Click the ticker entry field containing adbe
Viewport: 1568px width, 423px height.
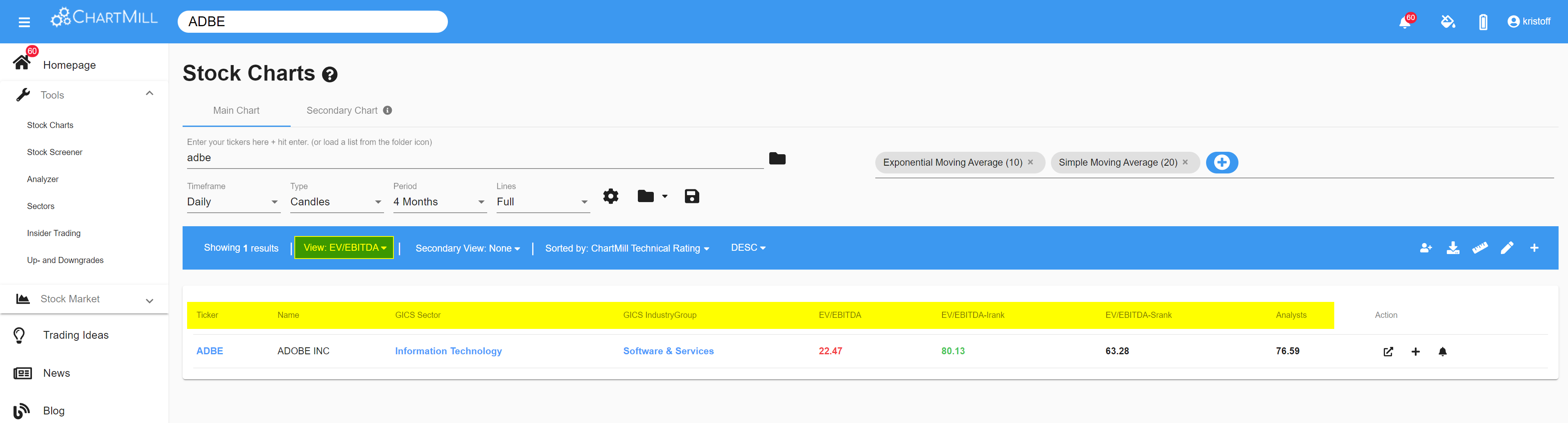[474, 157]
